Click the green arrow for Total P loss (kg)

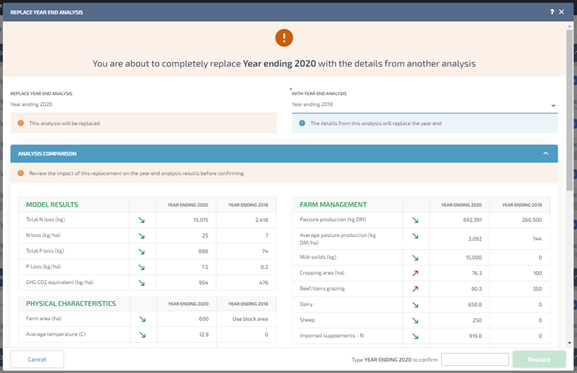tap(142, 252)
